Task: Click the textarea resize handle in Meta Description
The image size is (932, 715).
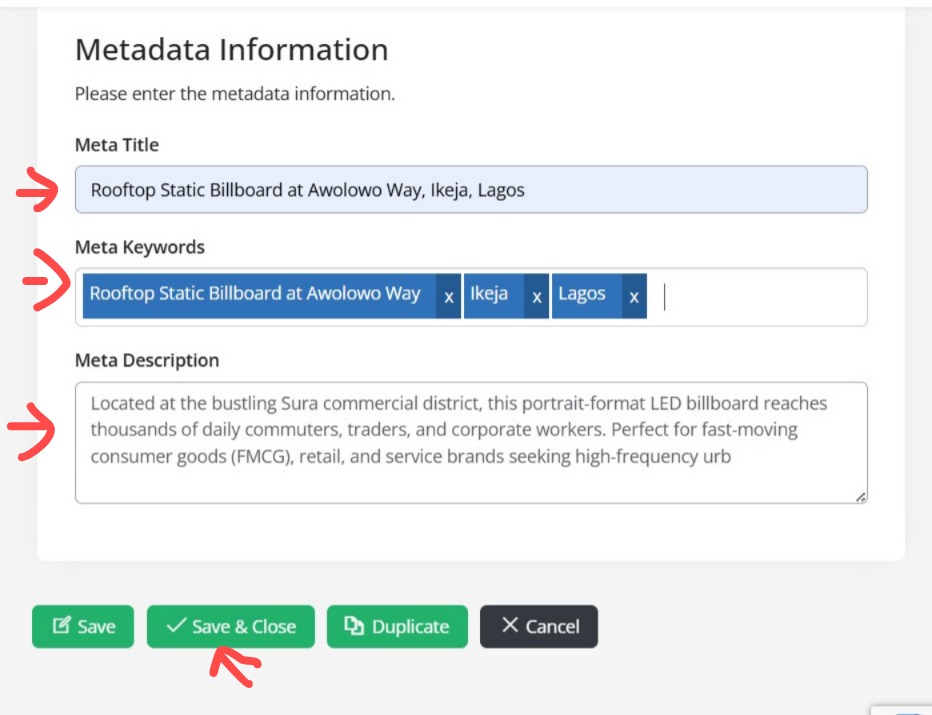Action: click(860, 496)
